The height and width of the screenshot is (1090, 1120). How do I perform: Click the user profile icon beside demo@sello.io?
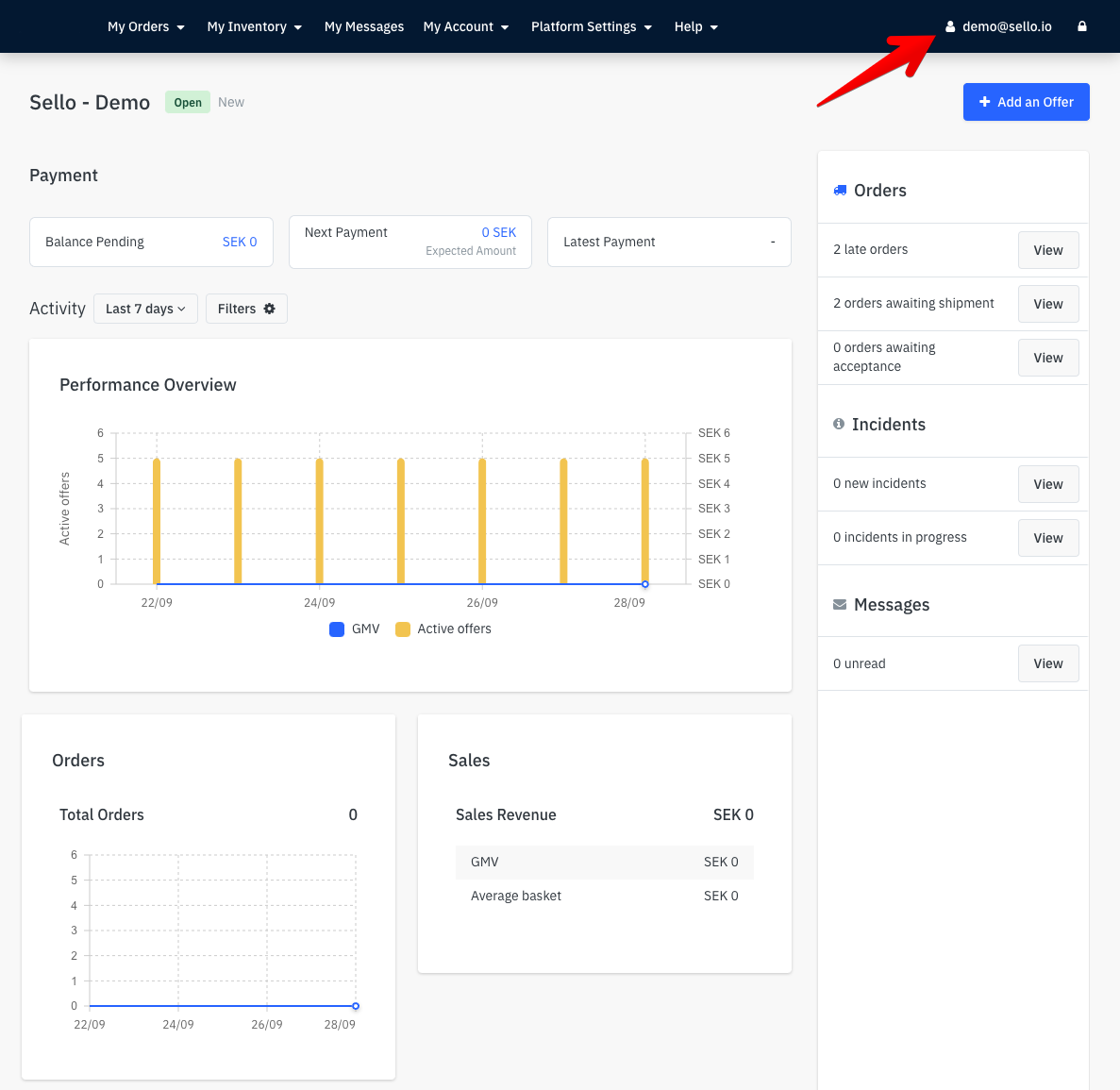(x=950, y=26)
